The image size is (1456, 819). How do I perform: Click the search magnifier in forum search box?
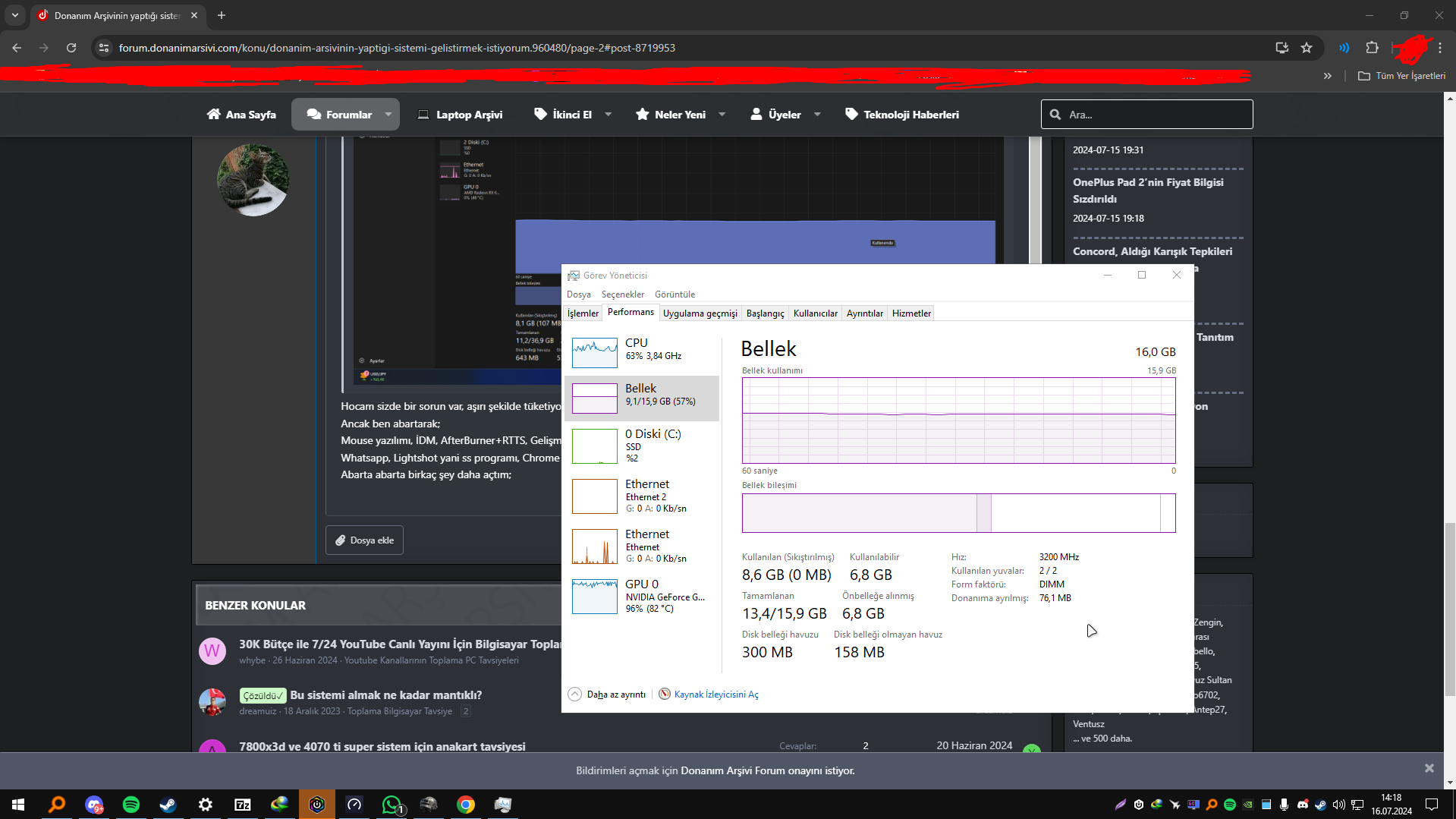click(x=1055, y=115)
